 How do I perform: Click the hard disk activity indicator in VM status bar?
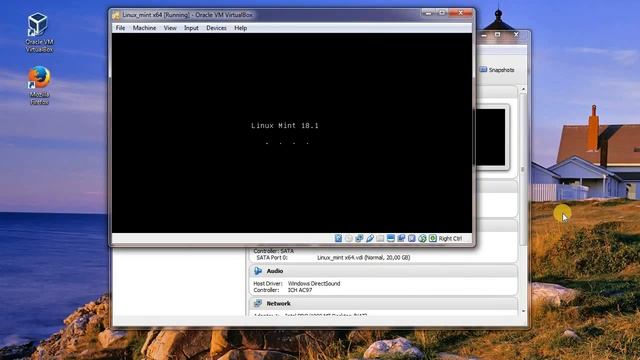338,238
